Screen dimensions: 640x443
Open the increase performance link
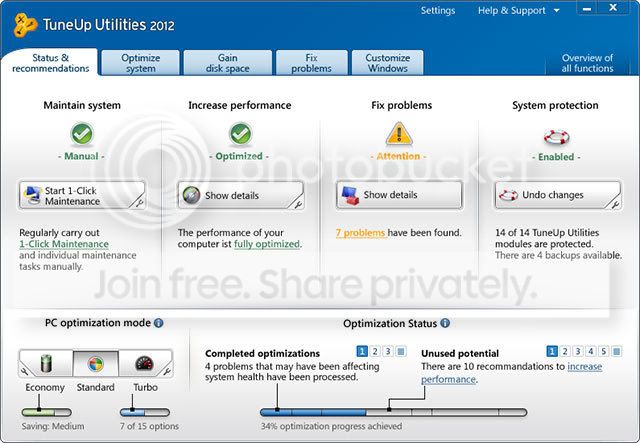pyautogui.click(x=511, y=373)
